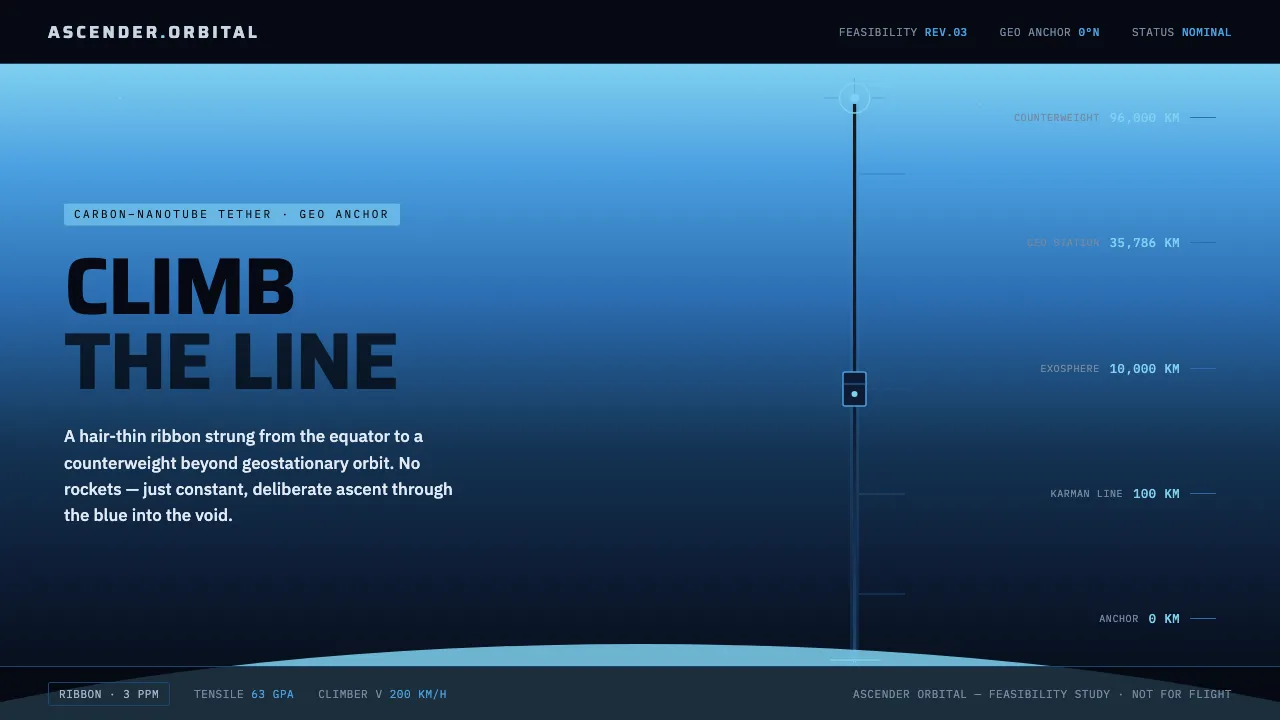This screenshot has width=1280, height=720.
Task: Select the EXOSPHERE 10,000 KM marker
Action: [x=1127, y=369]
